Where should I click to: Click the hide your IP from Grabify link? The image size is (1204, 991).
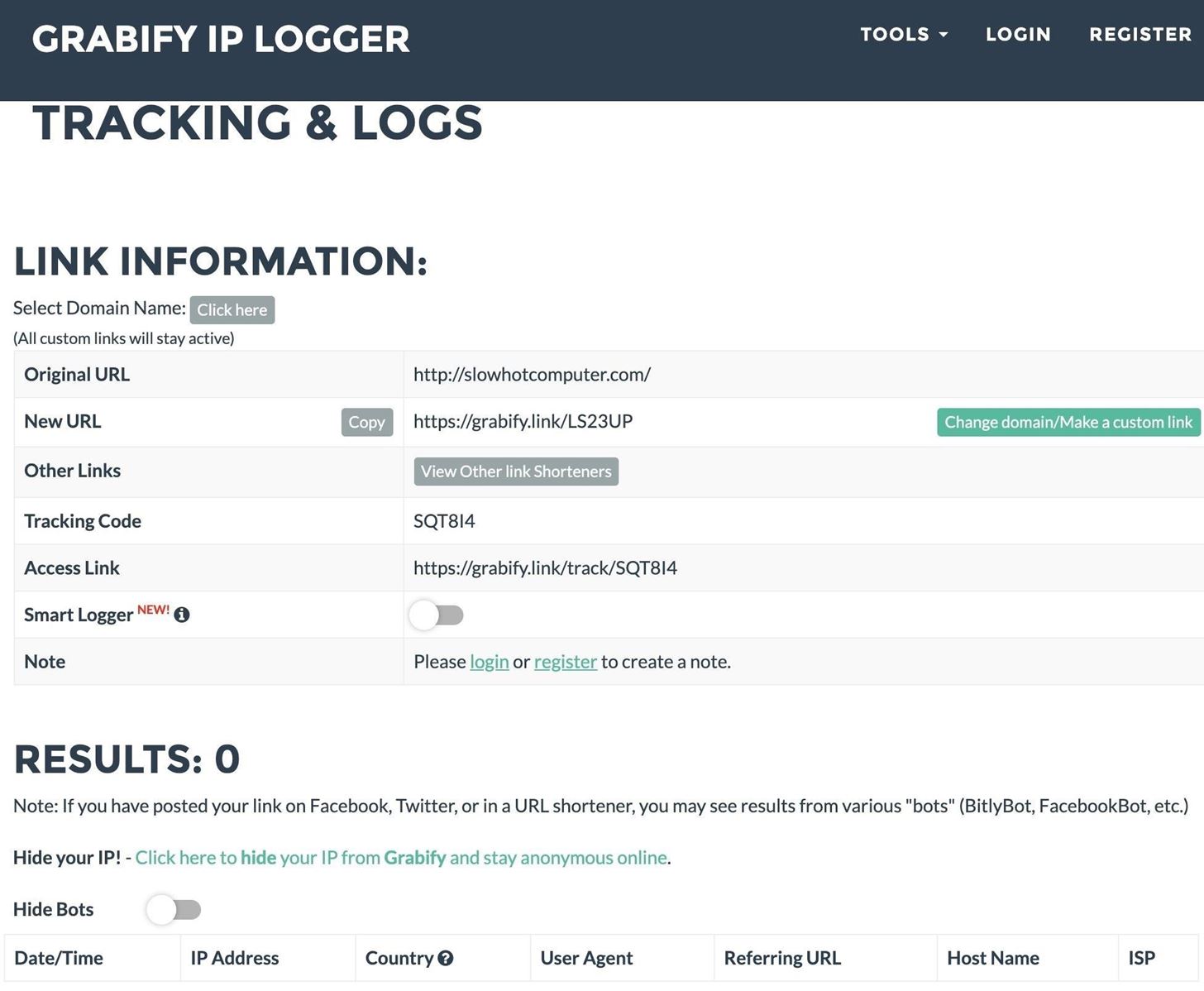pos(401,858)
